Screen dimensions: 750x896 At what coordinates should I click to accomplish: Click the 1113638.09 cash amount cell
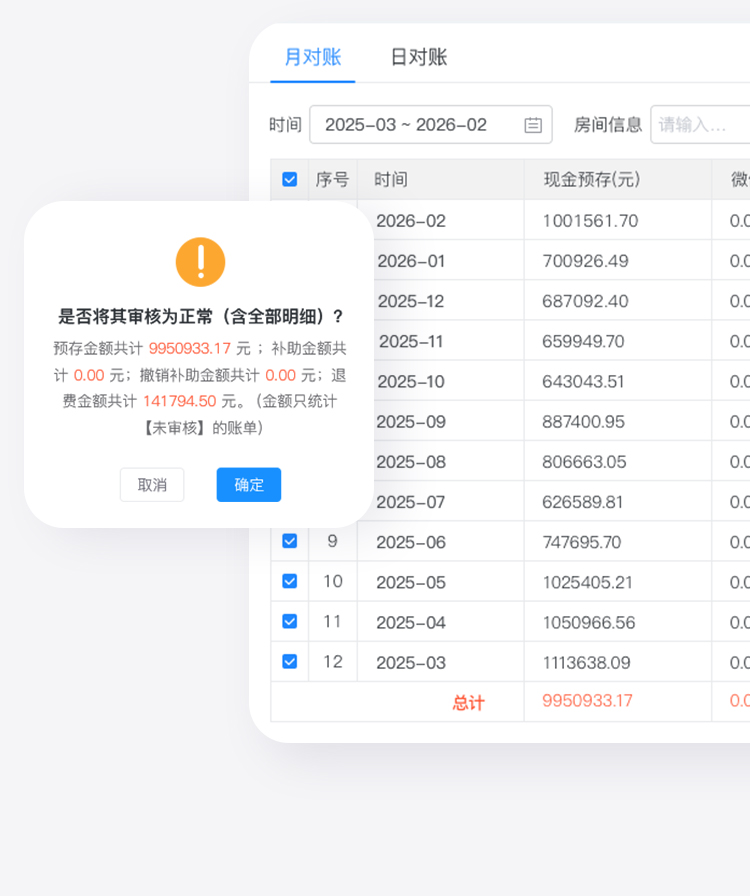click(x=586, y=662)
